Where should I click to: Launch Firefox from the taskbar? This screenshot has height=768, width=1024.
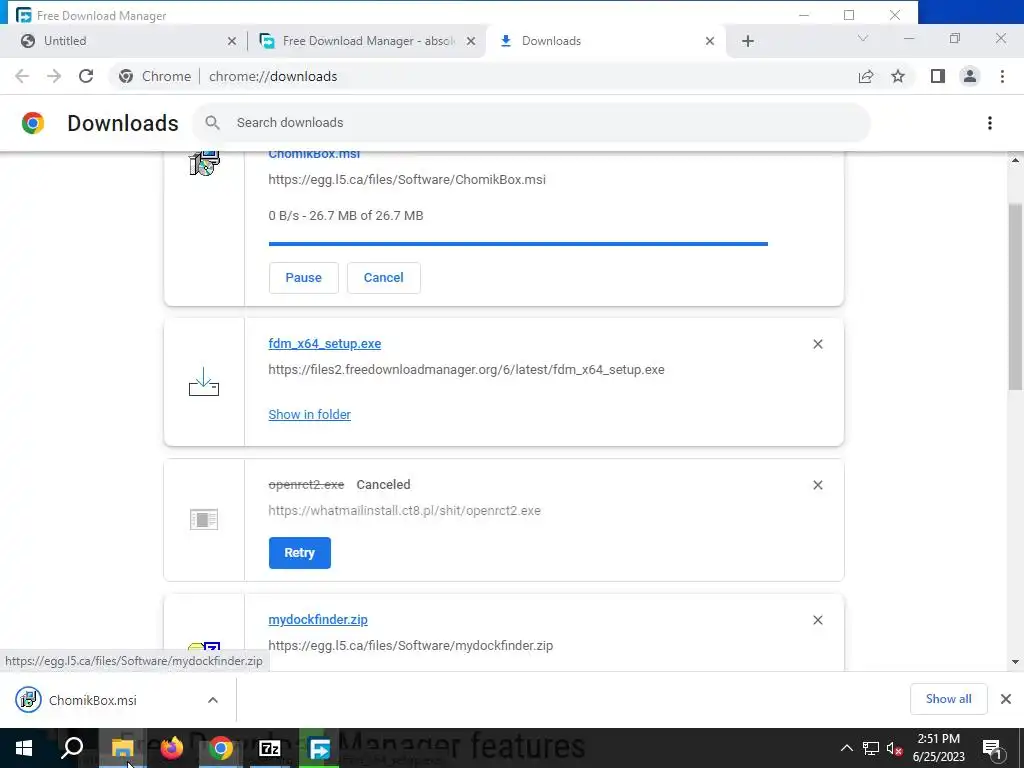coord(172,748)
